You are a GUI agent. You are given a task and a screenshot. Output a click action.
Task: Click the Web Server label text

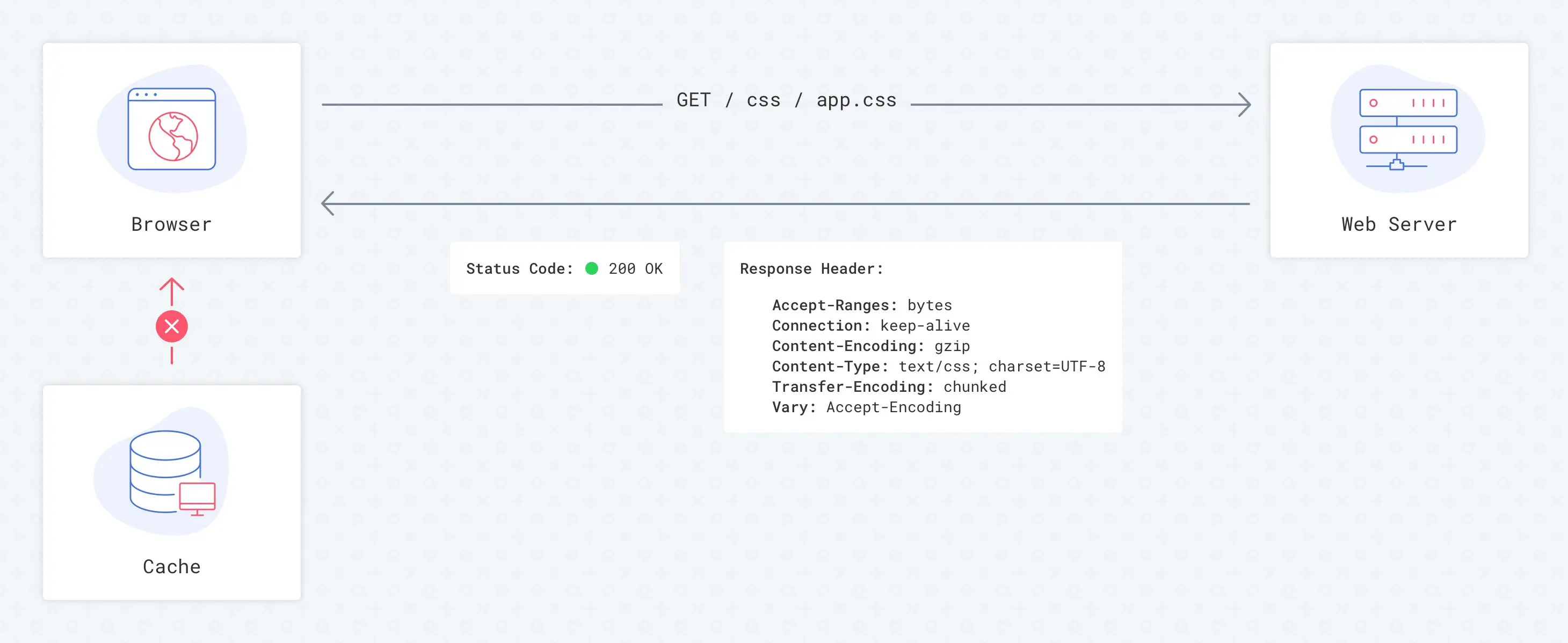pos(1399,224)
